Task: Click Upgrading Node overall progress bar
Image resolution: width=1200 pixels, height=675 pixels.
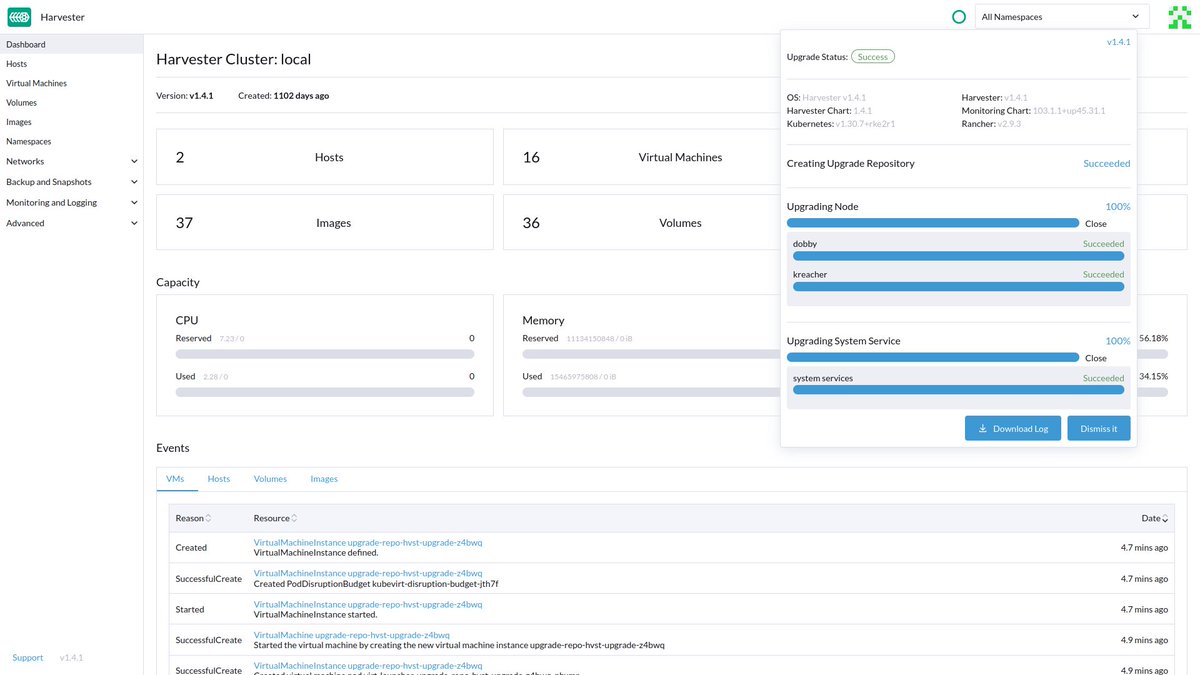Action: pyautogui.click(x=933, y=223)
